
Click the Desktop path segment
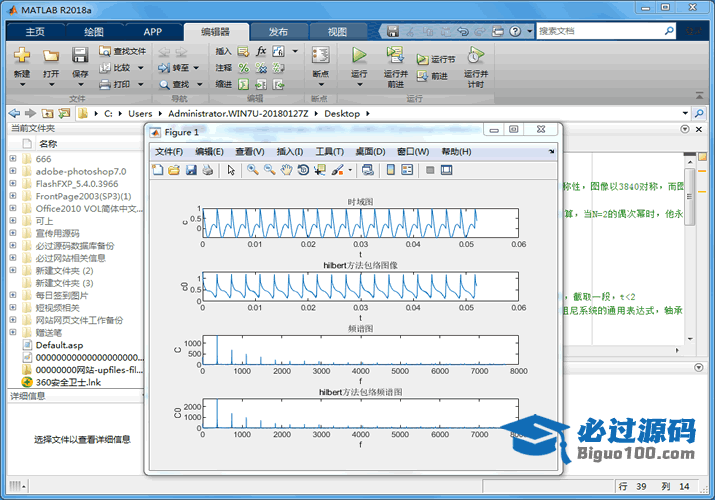click(342, 113)
